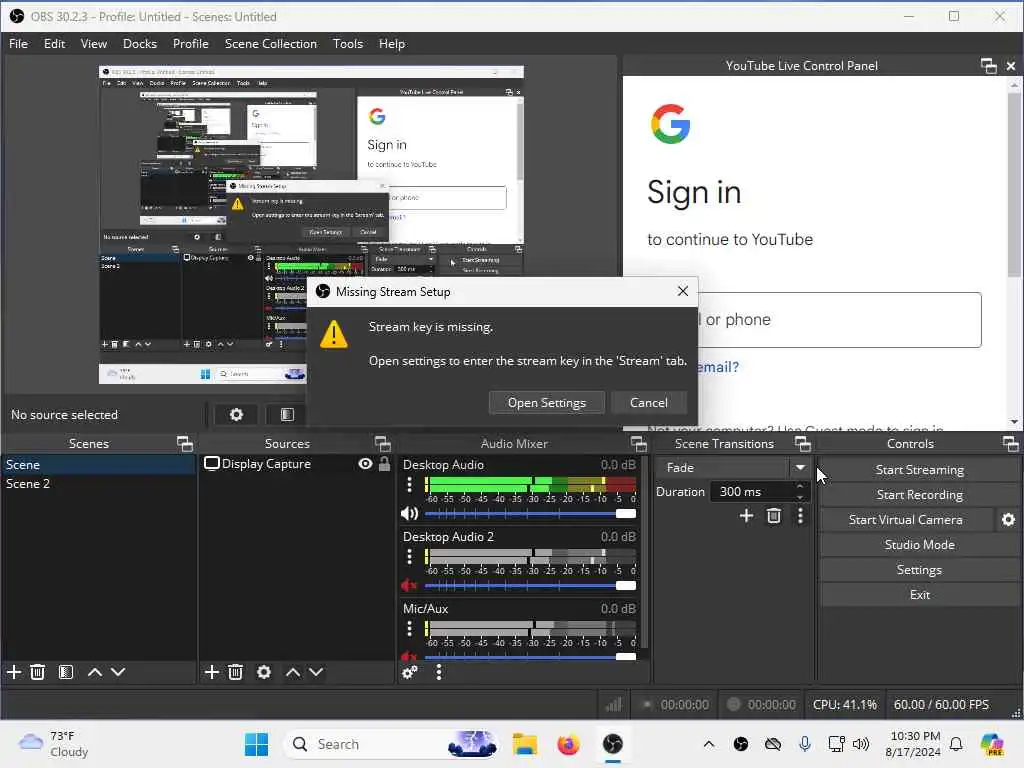
Task: Add a new scene with plus icon
Action: tap(14, 672)
